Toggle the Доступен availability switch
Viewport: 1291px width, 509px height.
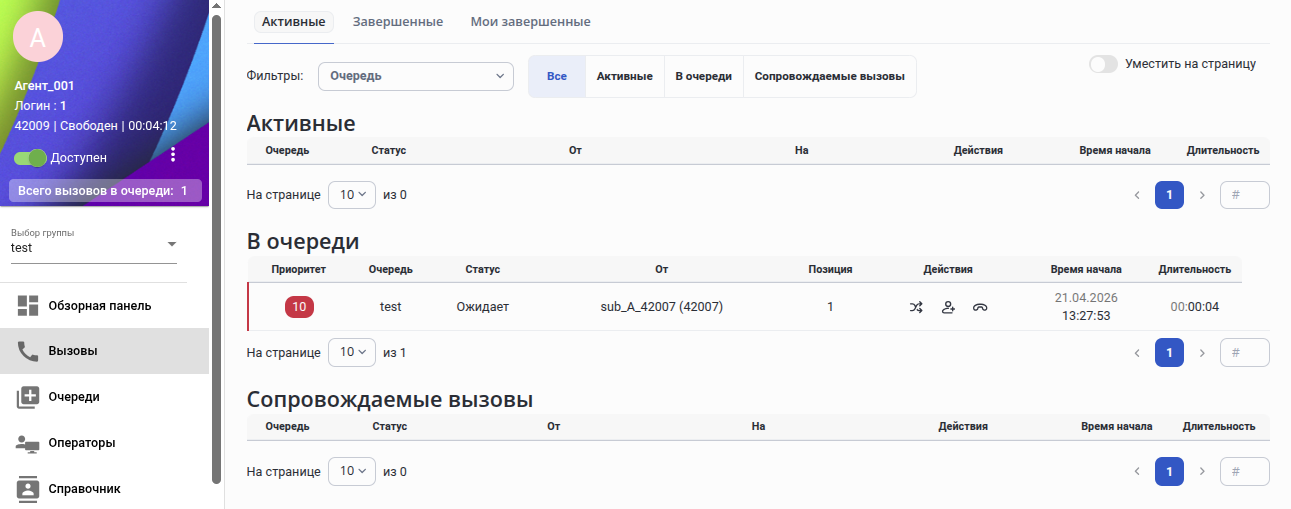point(30,158)
